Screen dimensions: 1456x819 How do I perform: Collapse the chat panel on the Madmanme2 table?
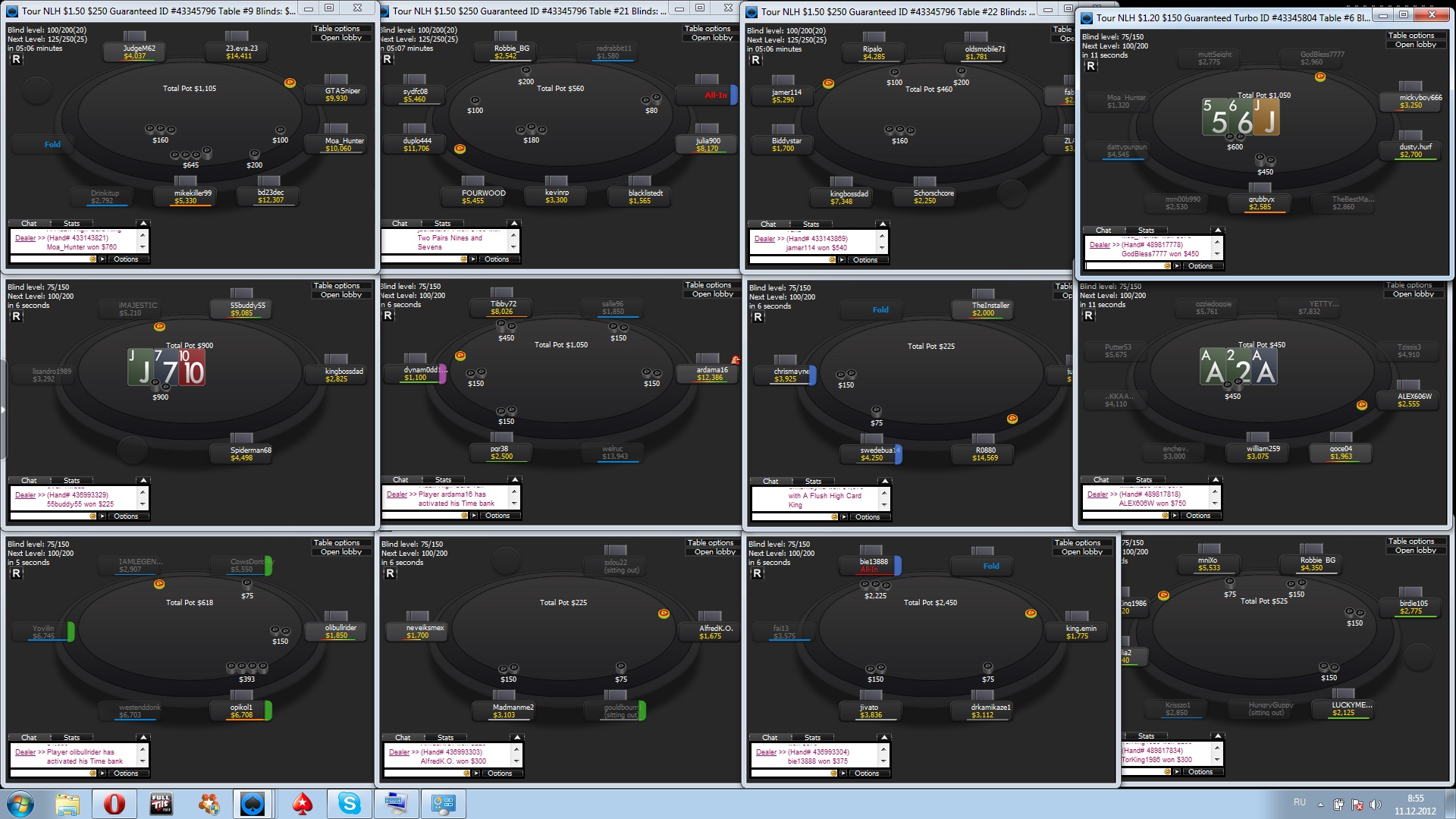pos(517,738)
